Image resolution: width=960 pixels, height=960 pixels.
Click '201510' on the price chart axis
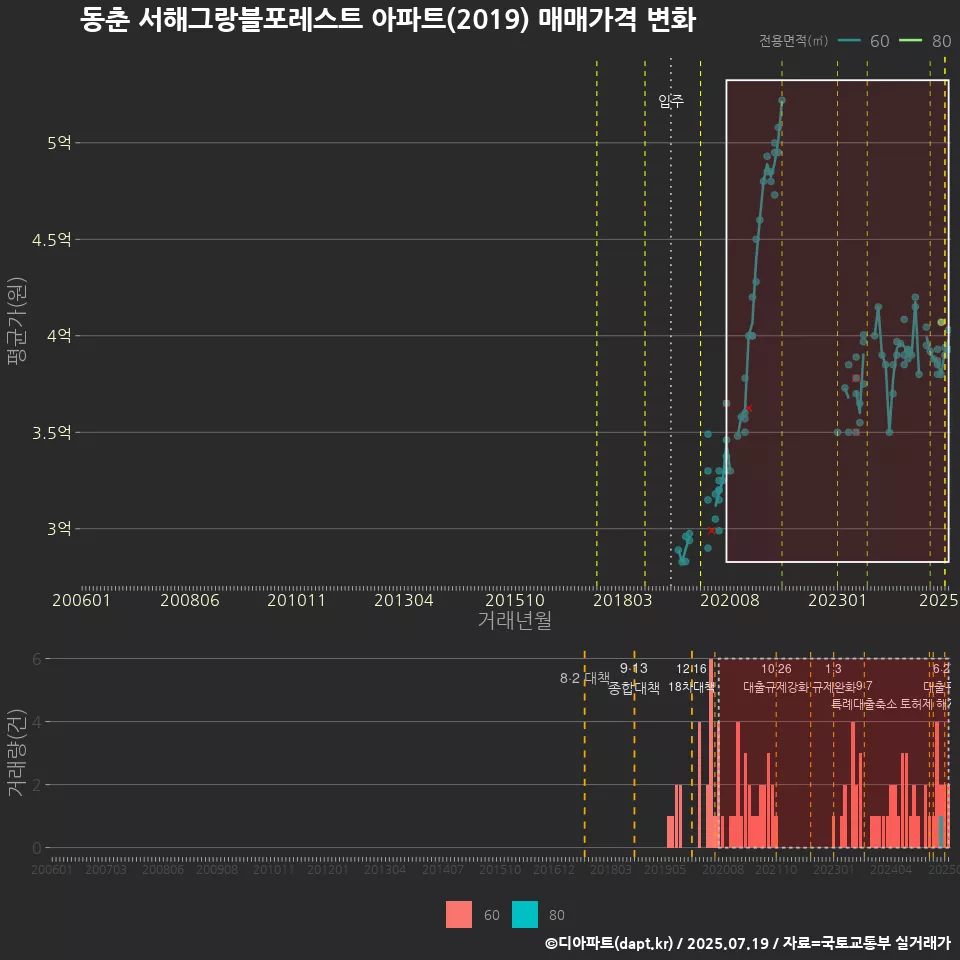[514, 600]
